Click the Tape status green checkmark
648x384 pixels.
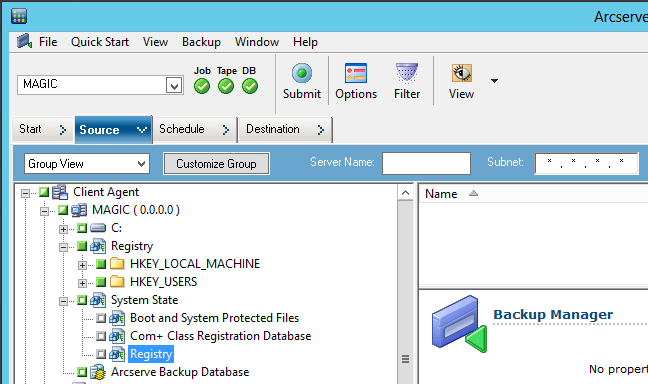tap(226, 86)
